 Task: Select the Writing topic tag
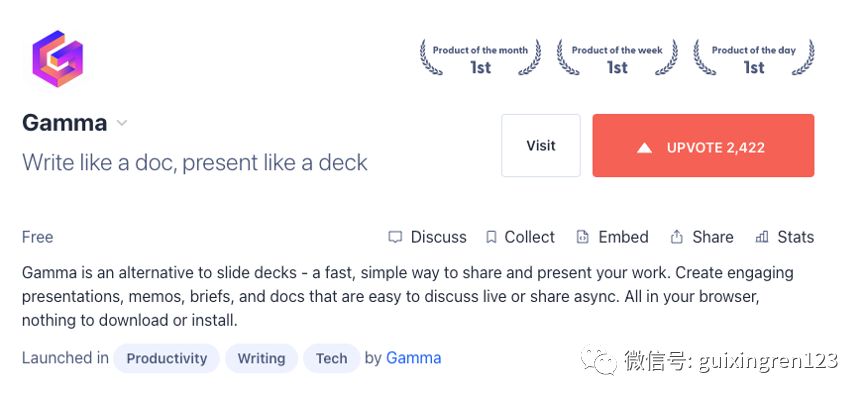coord(261,358)
